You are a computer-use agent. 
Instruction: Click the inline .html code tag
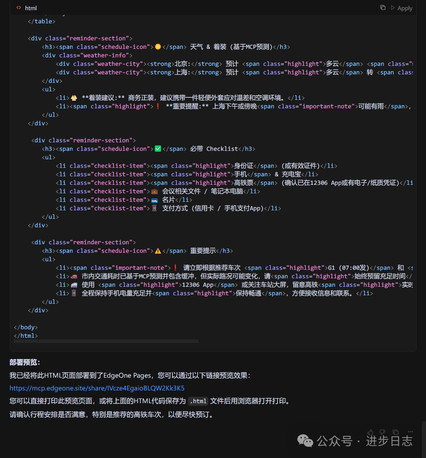coord(198,401)
